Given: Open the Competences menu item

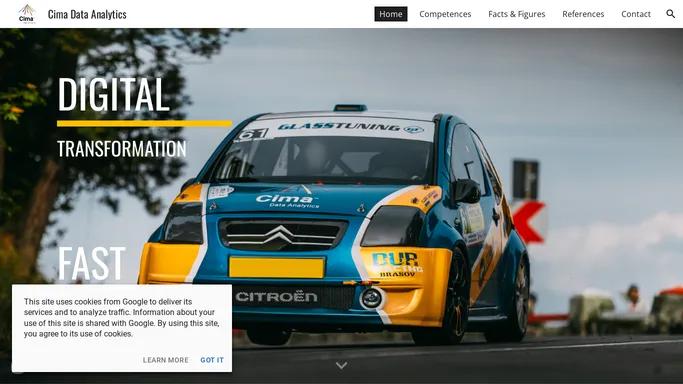Looking at the screenshot, I should click(445, 14).
